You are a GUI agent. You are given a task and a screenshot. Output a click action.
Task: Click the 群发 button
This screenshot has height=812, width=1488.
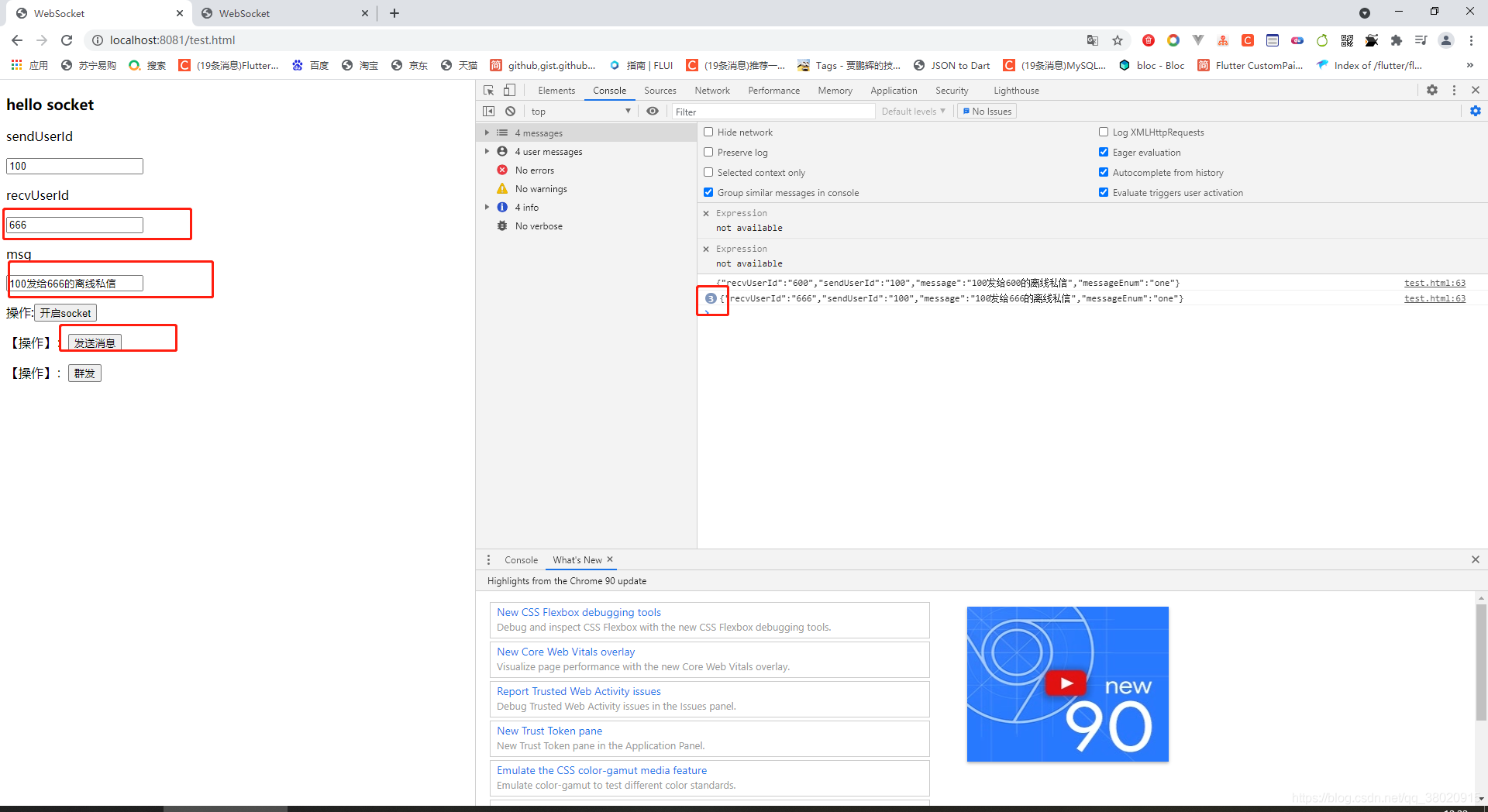tap(84, 373)
